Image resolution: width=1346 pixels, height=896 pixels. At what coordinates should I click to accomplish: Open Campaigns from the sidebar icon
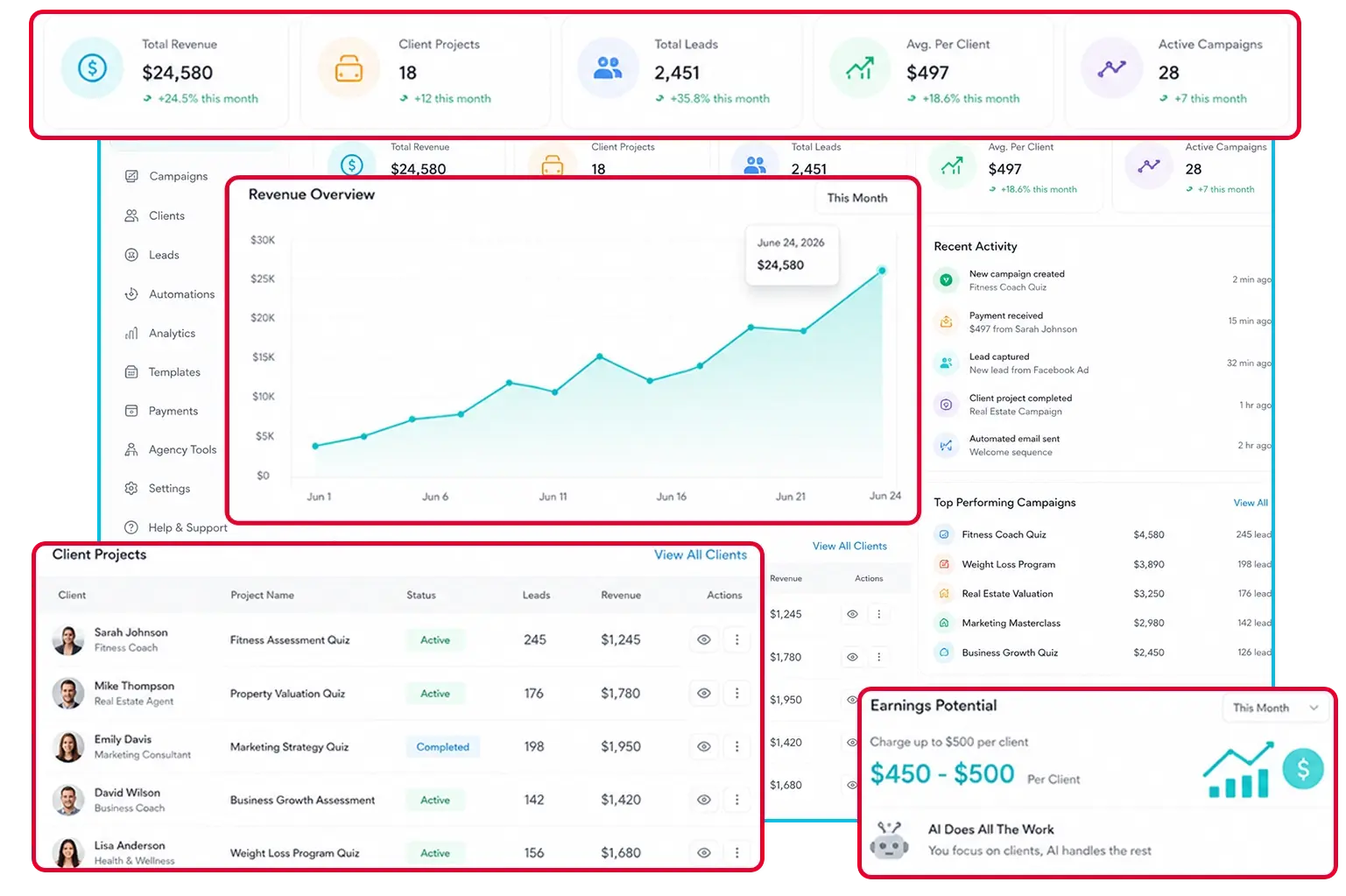point(131,176)
